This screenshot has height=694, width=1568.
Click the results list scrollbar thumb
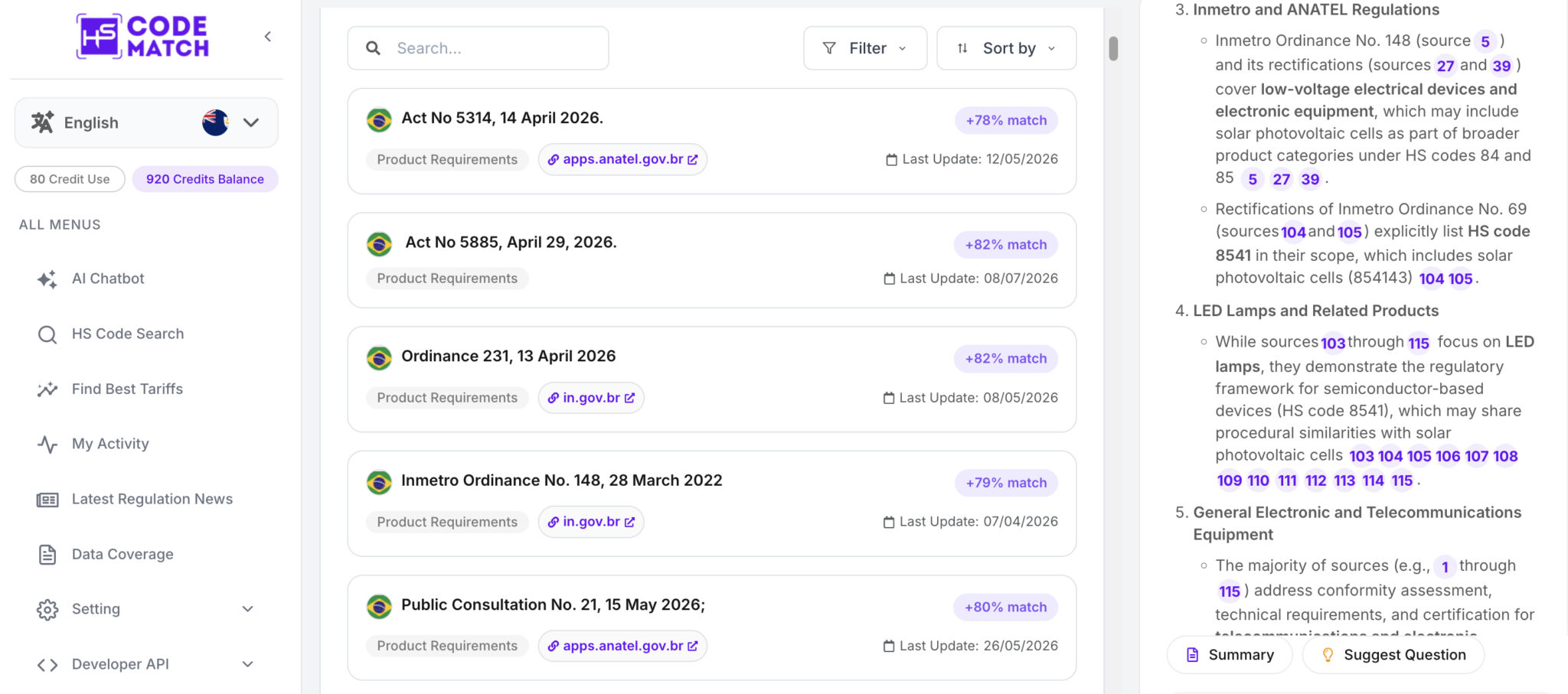1113,48
